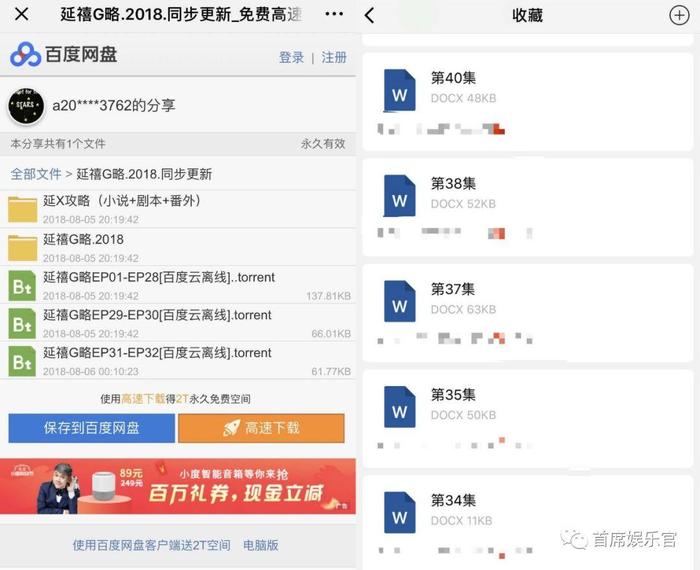This screenshot has height=570, width=700.
Task: Close the page with the X icon
Action: pos(21,14)
